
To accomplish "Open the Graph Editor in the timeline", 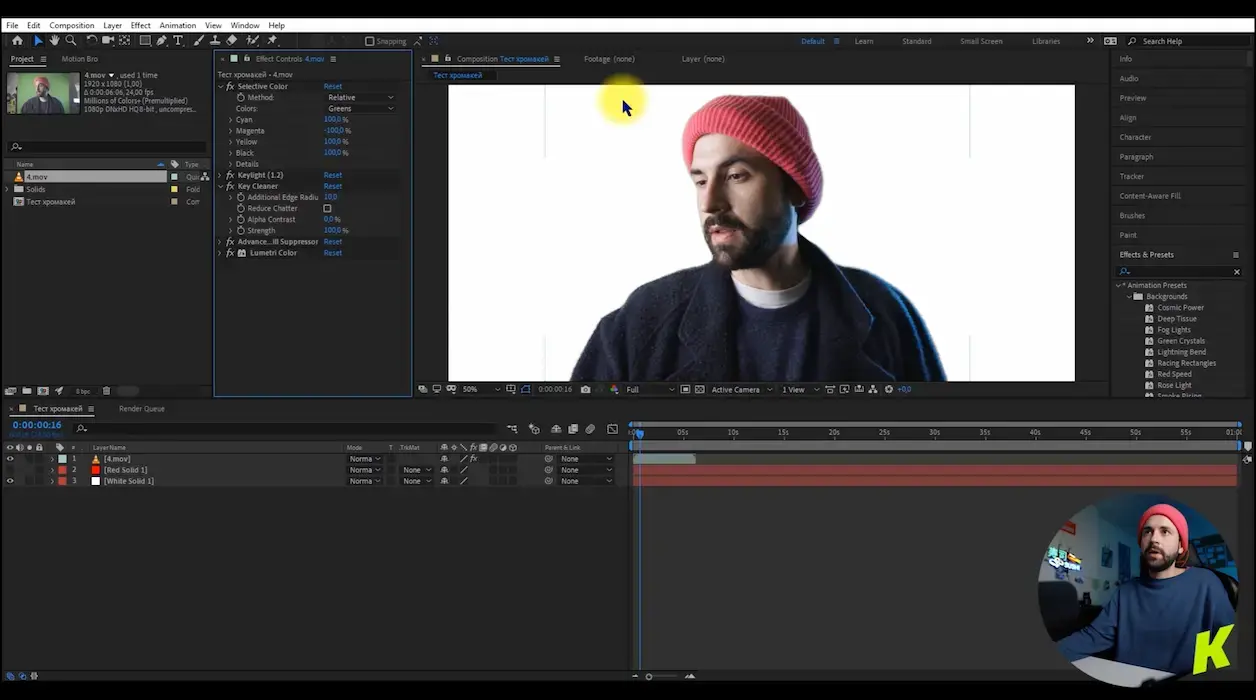I will (612, 429).
